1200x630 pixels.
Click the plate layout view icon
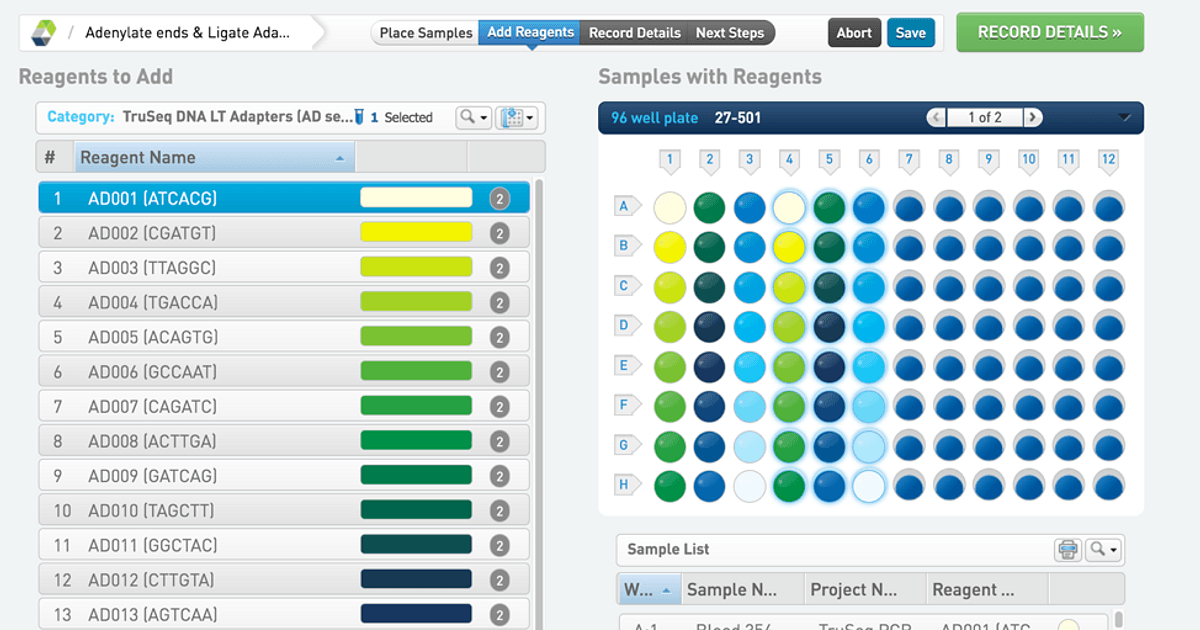512,117
